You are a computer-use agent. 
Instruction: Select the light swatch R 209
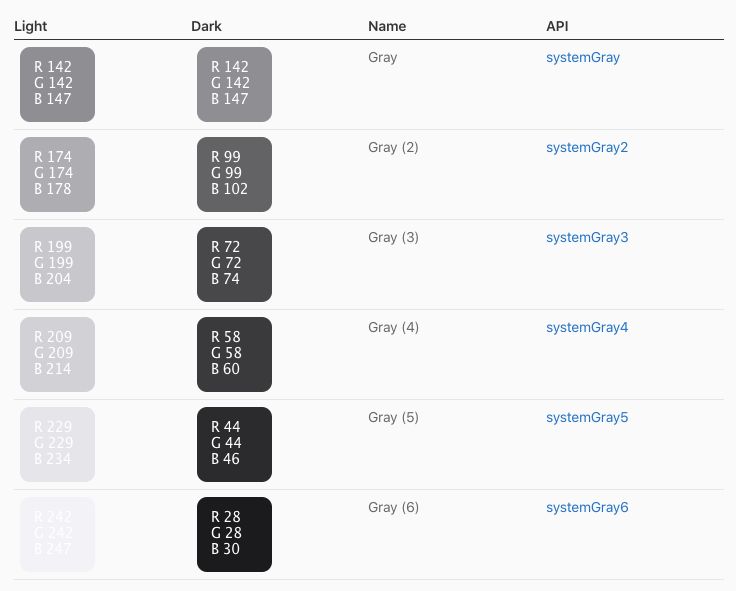click(57, 354)
